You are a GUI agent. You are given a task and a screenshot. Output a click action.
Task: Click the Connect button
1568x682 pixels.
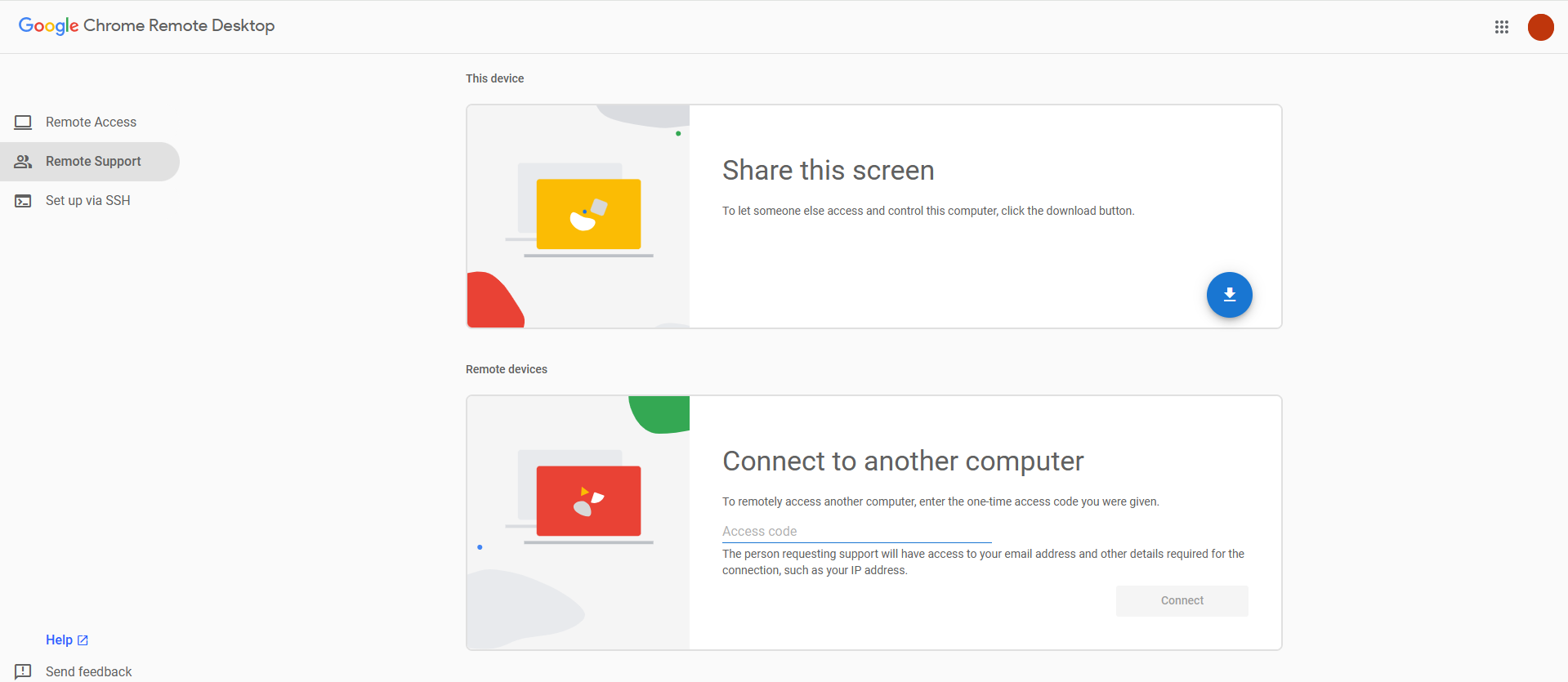click(x=1182, y=601)
